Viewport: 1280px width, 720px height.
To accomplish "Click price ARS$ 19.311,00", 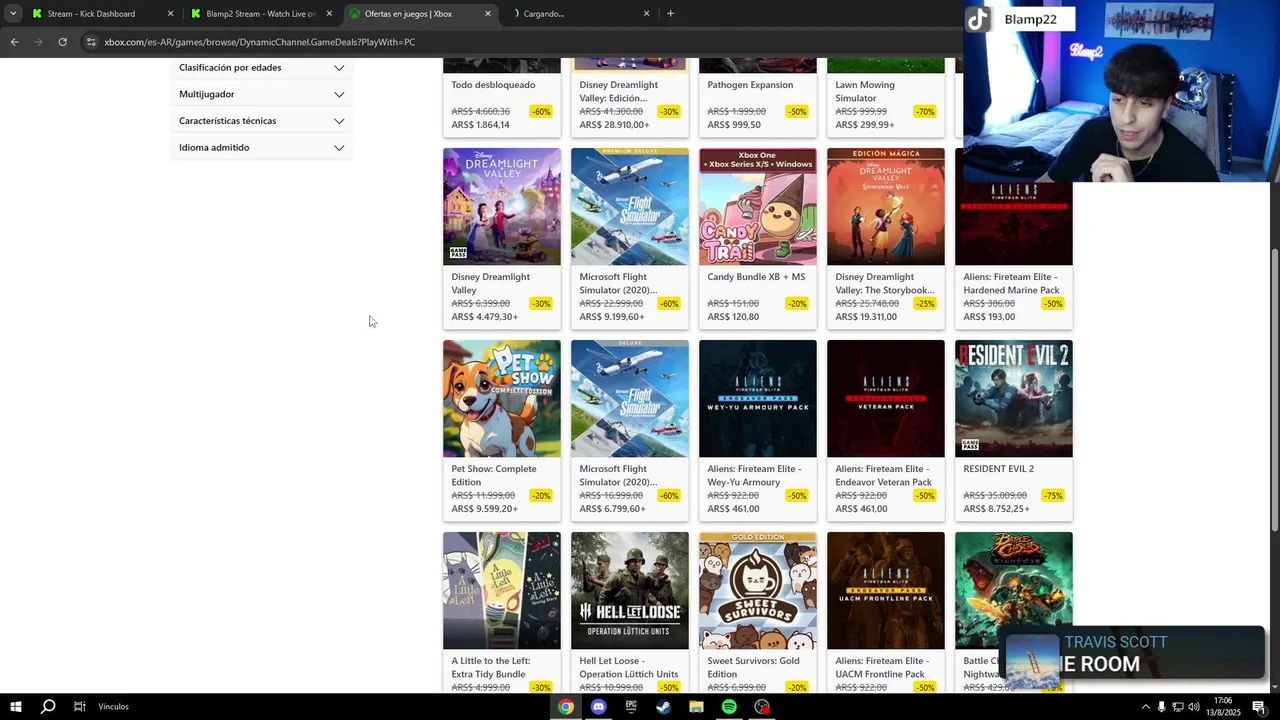I will coord(866,317).
